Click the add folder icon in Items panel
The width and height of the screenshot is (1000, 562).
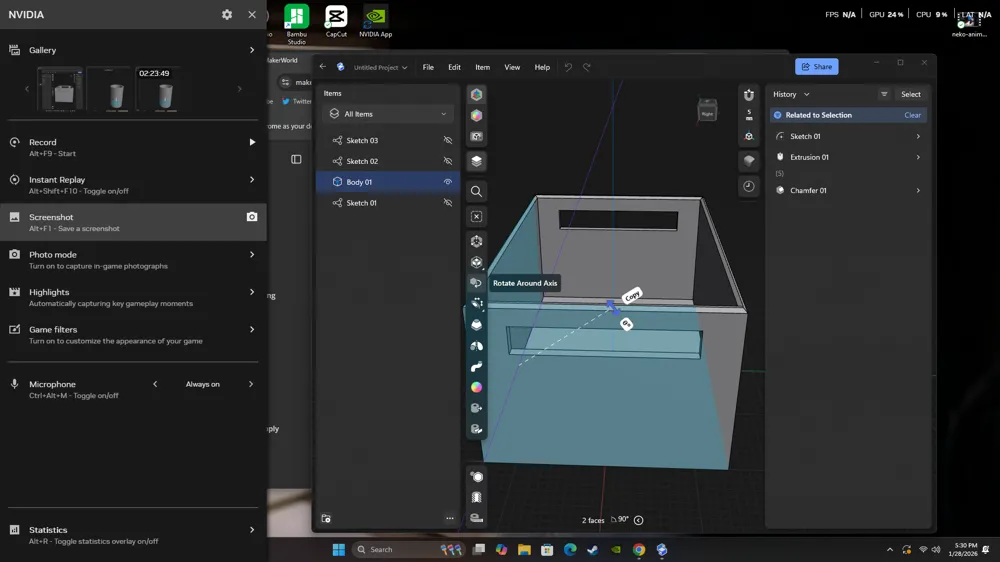point(326,519)
